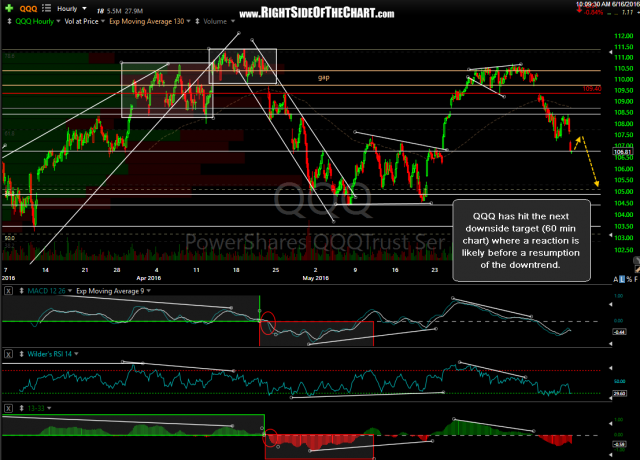640x460 pixels.
Task: Click the MACD value label -0.44
Action: (620, 332)
